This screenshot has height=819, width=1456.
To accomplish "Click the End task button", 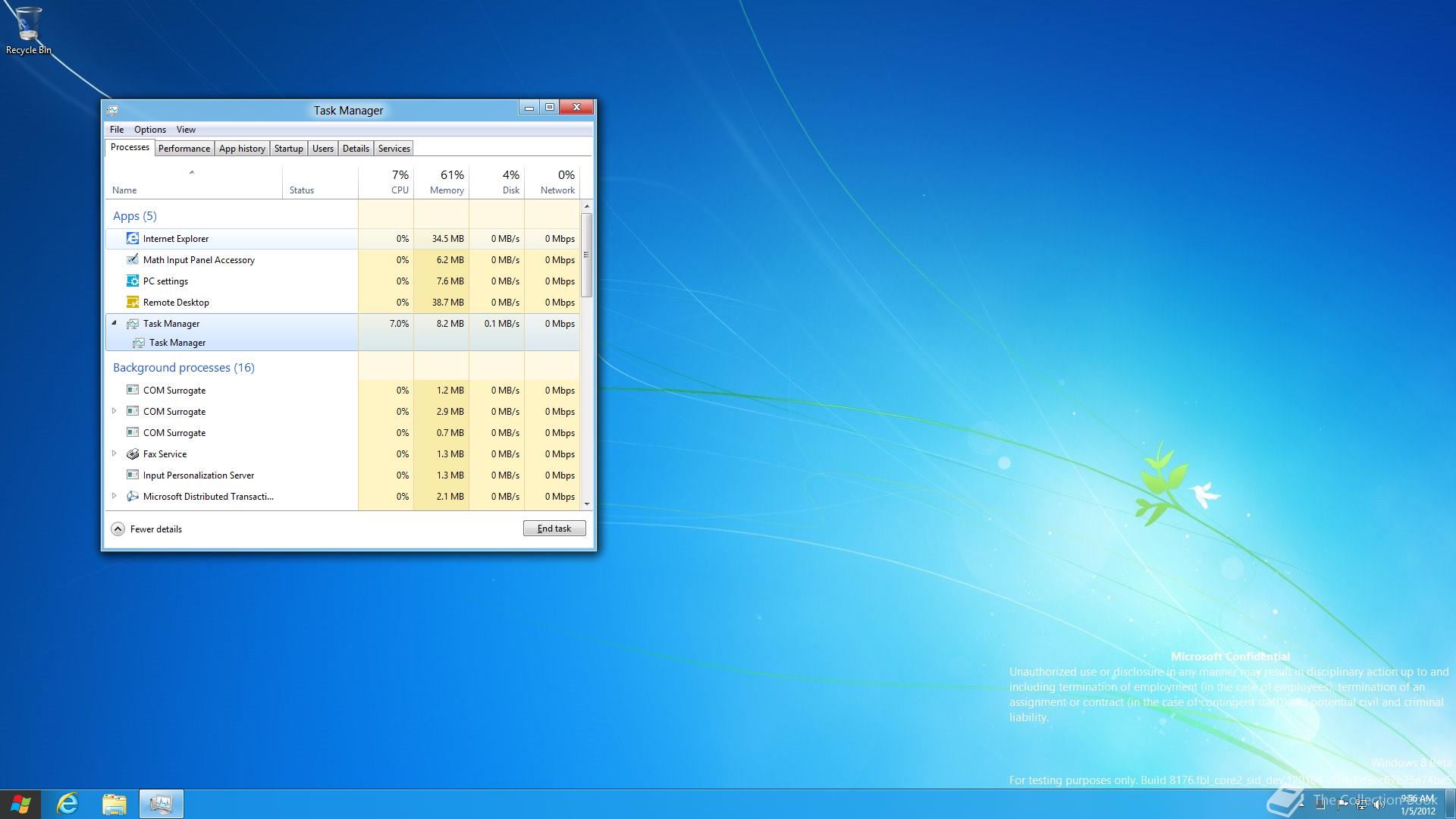I will pos(554,529).
